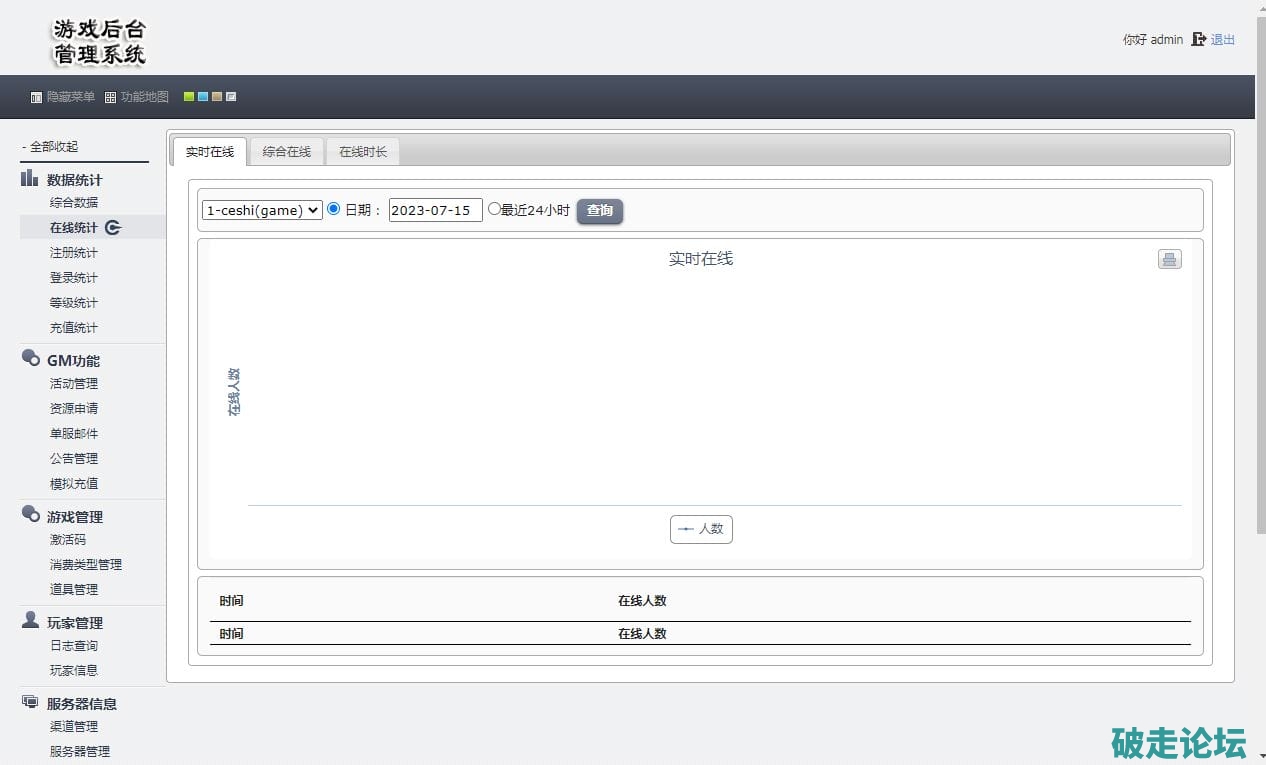Click the date input field

point(435,210)
